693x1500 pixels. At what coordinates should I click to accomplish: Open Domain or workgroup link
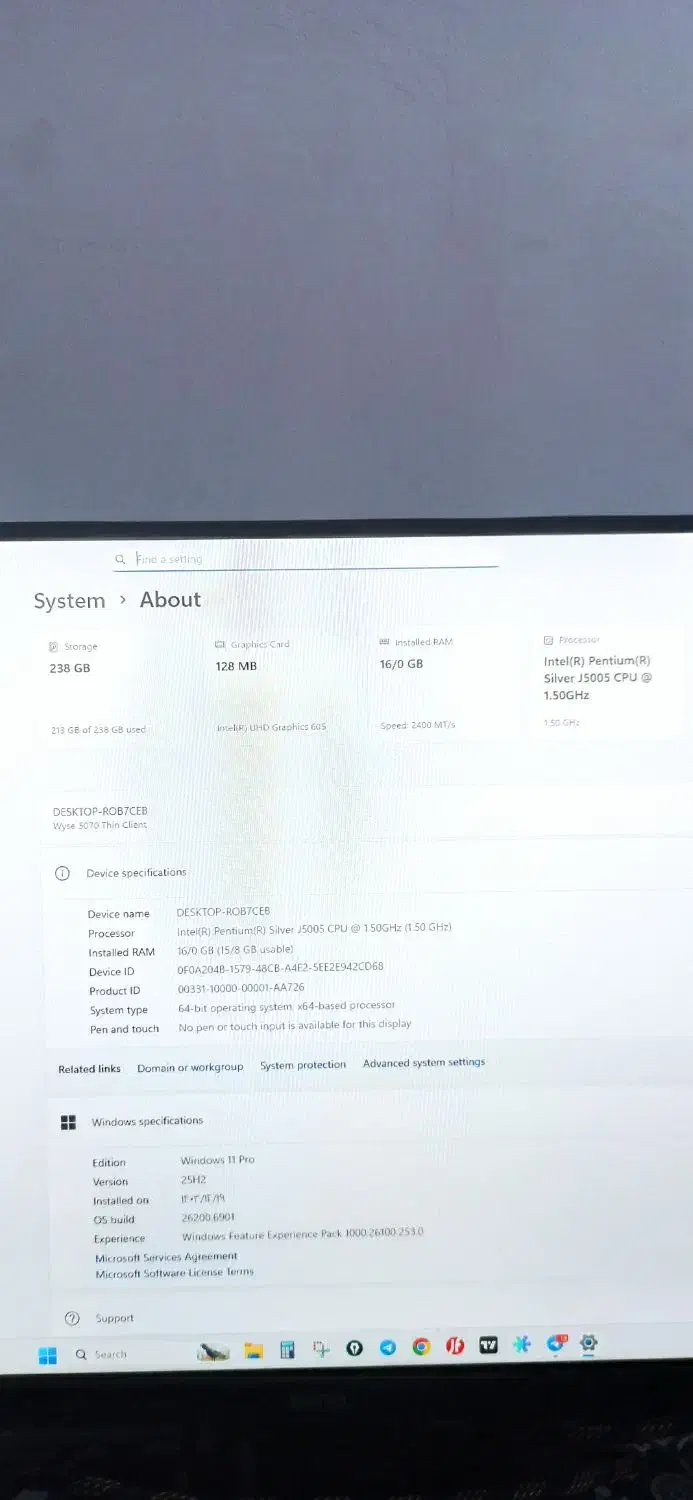click(x=190, y=1068)
